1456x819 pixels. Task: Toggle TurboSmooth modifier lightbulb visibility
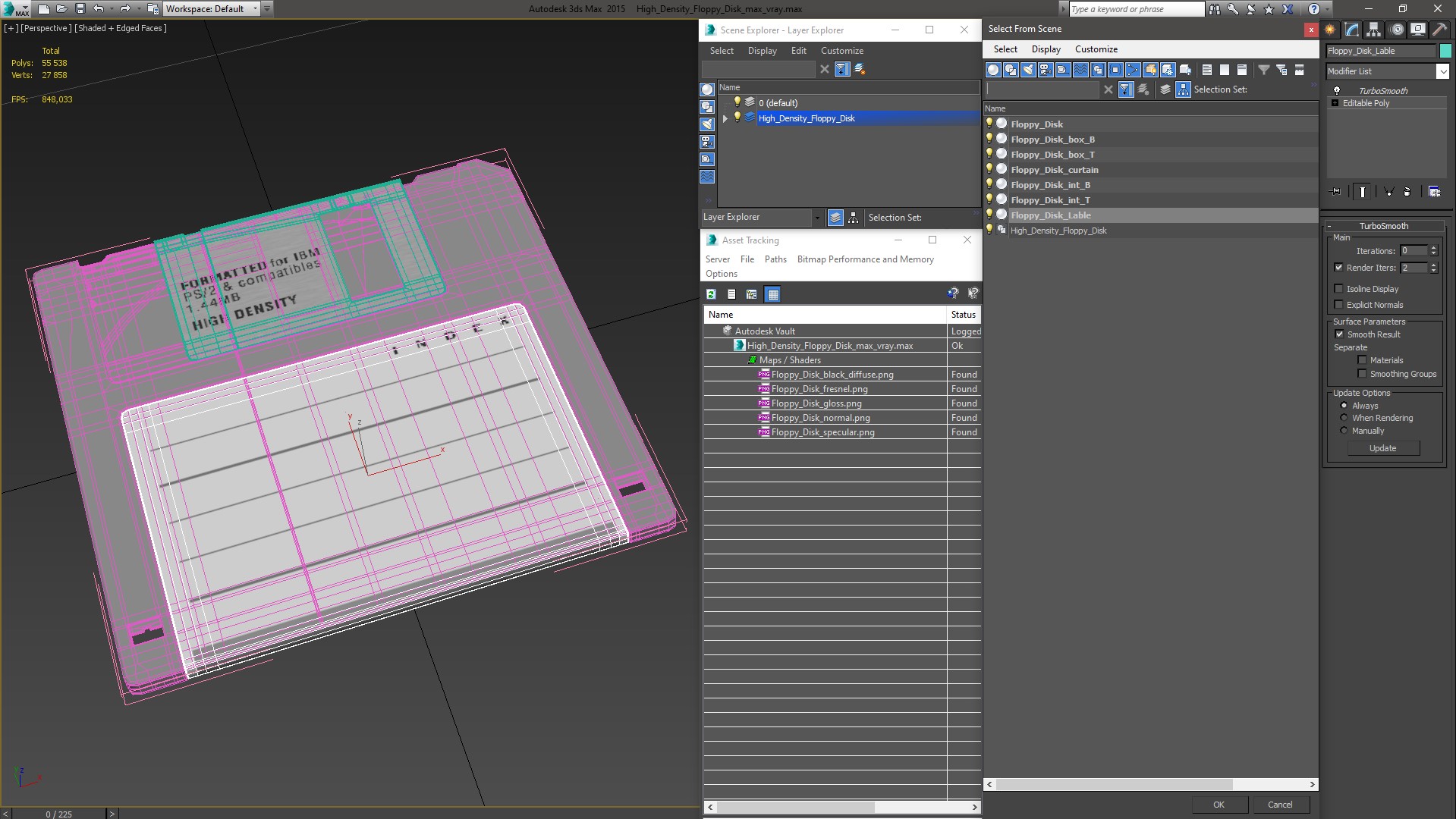pos(1337,91)
